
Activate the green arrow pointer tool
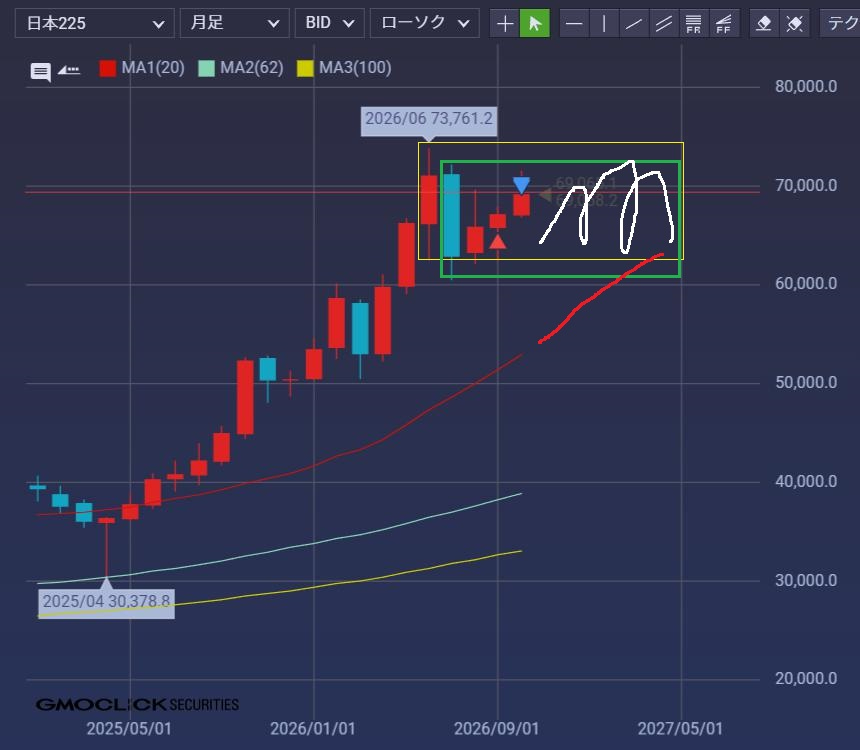tap(535, 24)
